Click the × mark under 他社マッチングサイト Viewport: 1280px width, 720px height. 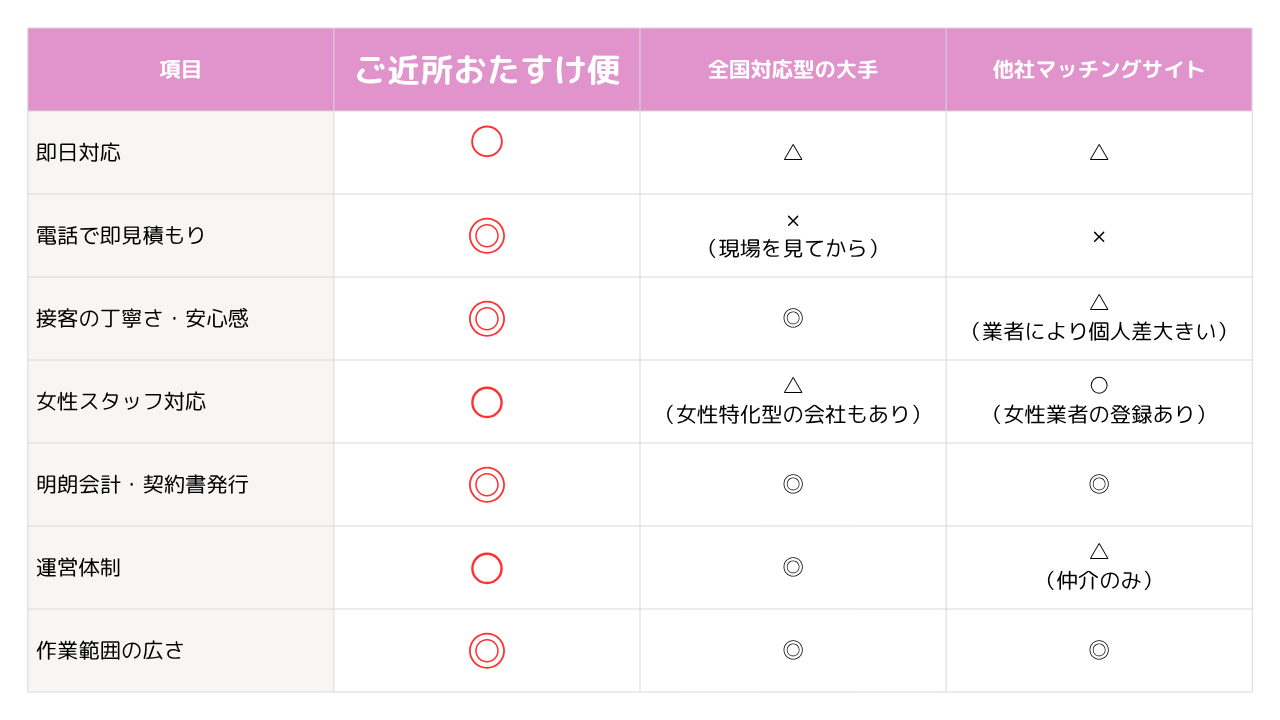click(x=1099, y=237)
